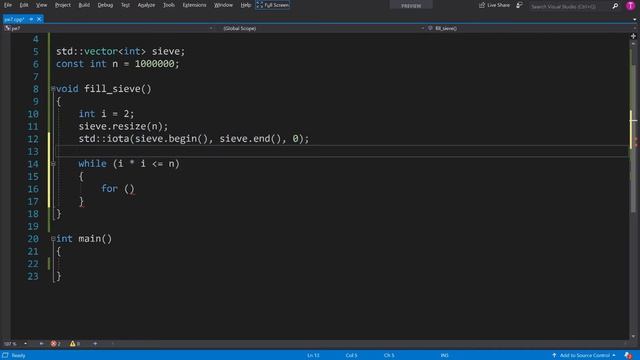Open the Analyze menu
Screen dimensions: 640x360
146,5
